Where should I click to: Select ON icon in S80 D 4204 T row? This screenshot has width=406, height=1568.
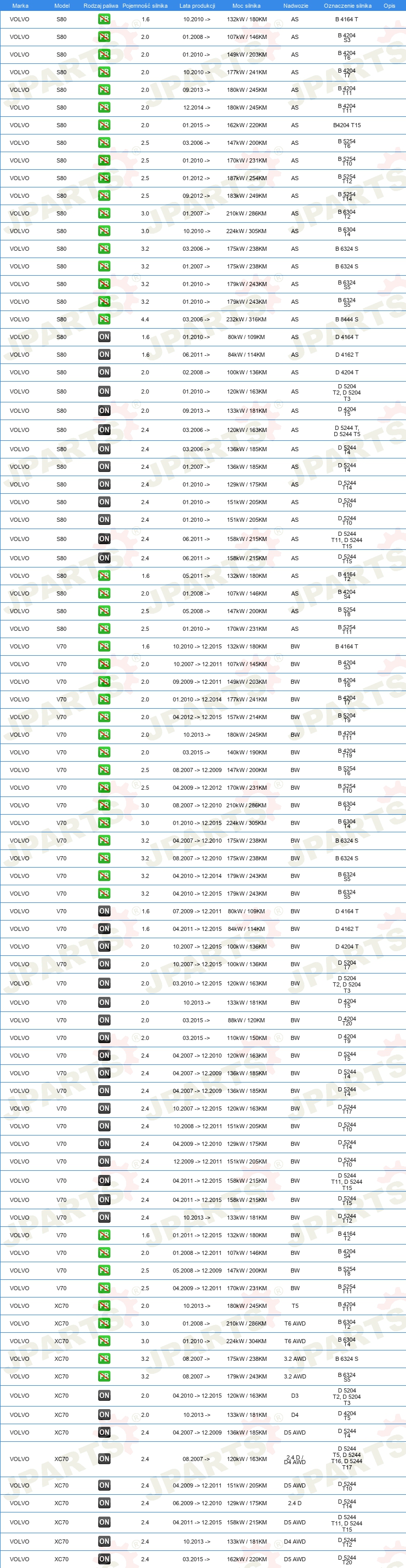click(x=104, y=372)
